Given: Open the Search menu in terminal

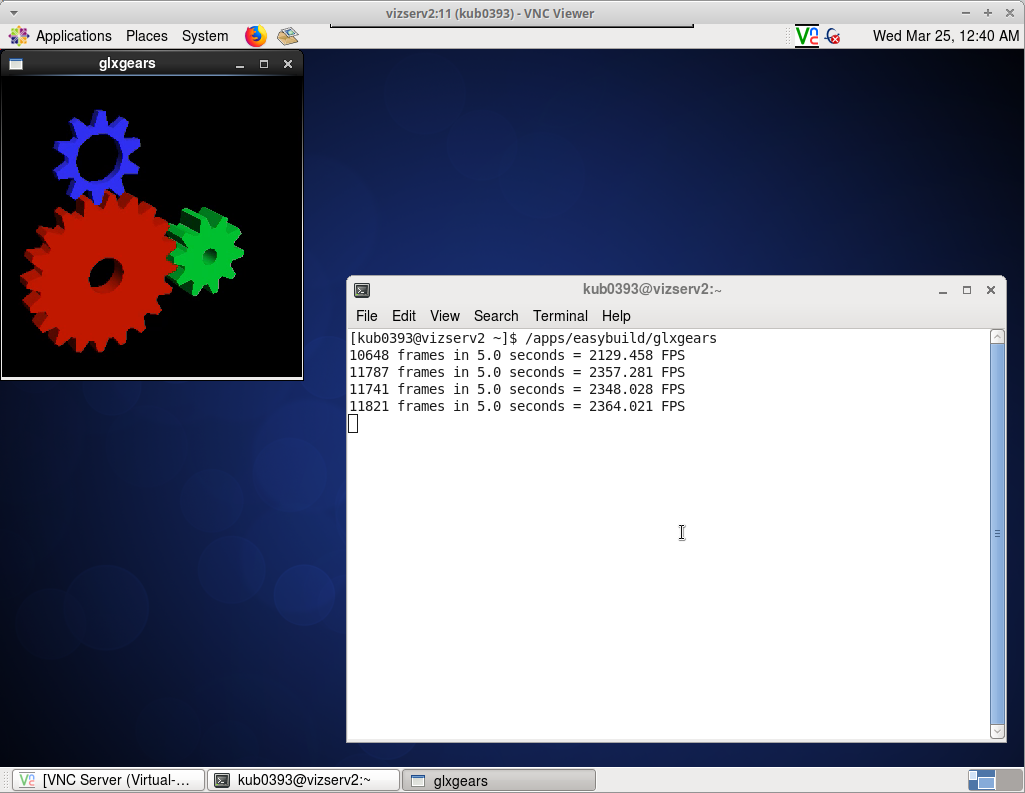Looking at the screenshot, I should pos(496,316).
